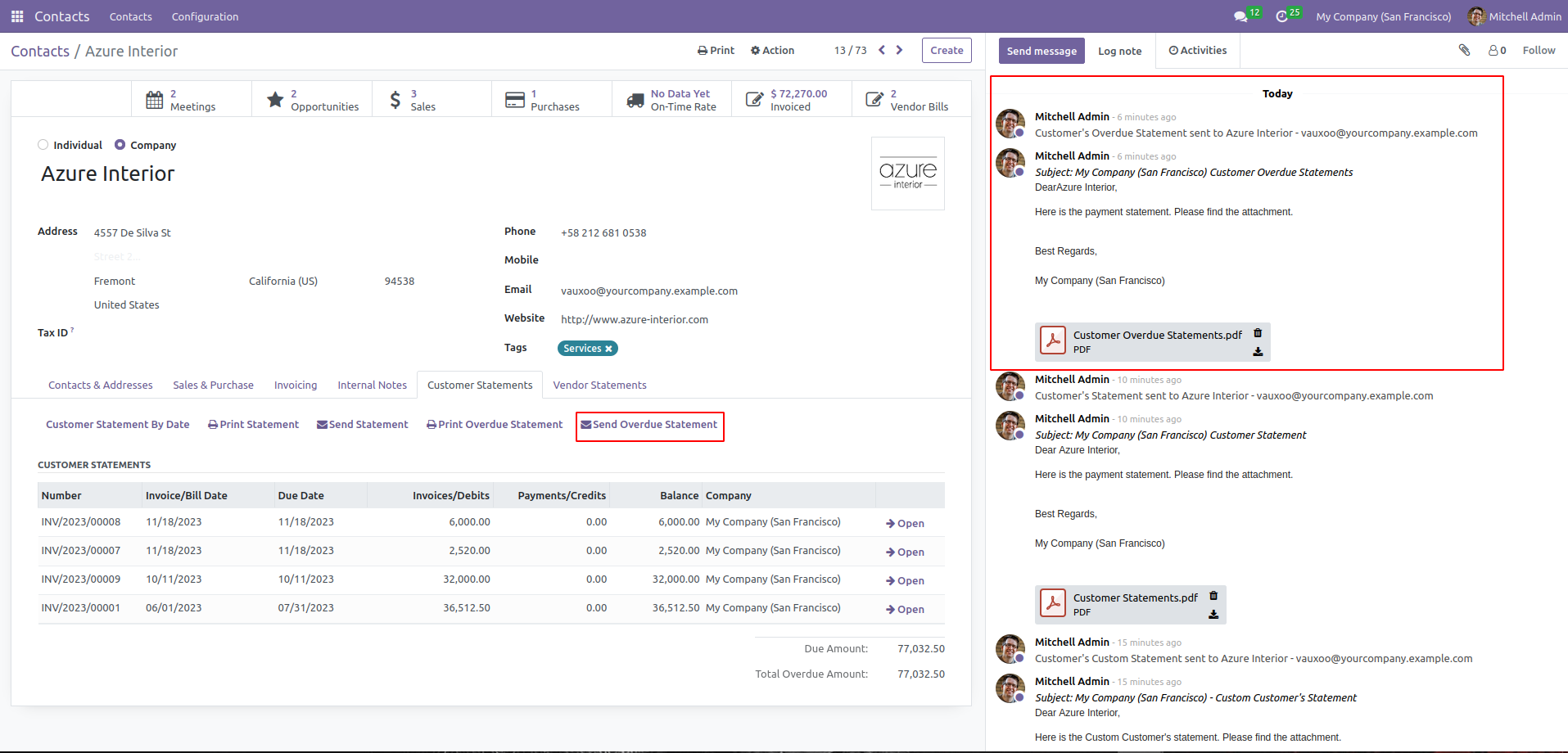The image size is (1568, 753).
Task: Open the Customer Statements.pdf file icon
Action: pos(1053,602)
